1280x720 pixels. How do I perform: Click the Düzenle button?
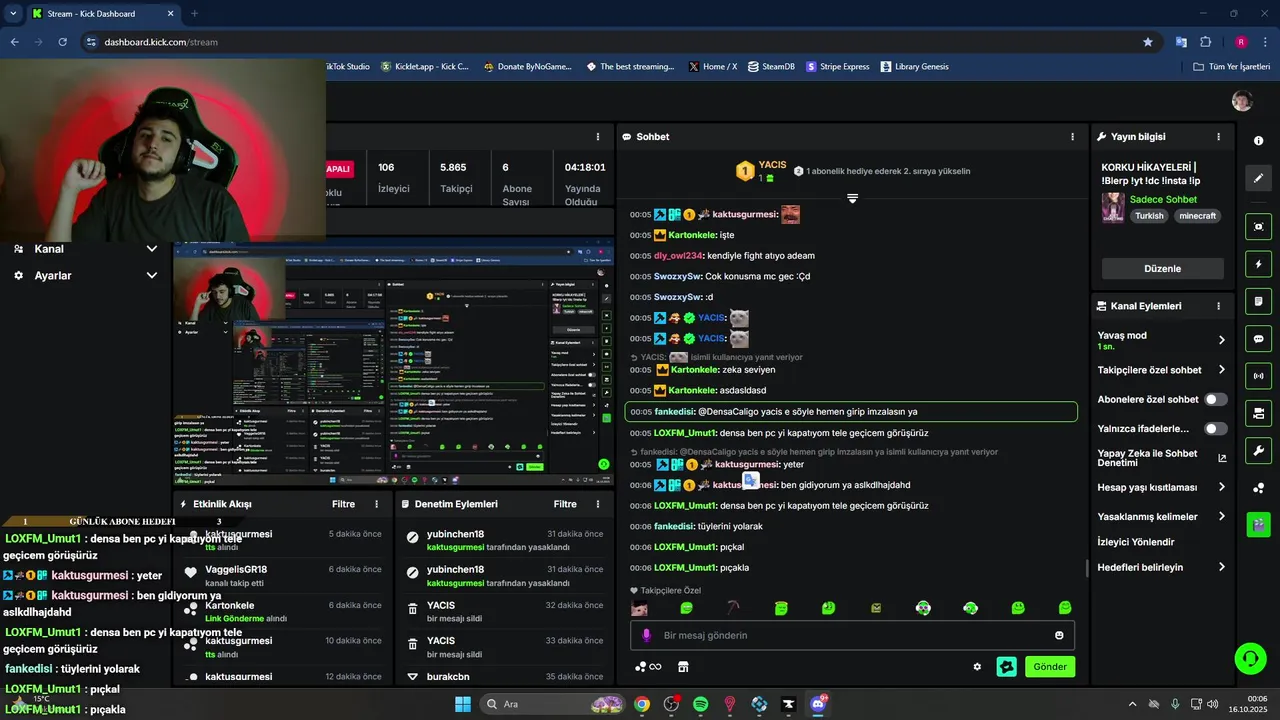point(1162,269)
